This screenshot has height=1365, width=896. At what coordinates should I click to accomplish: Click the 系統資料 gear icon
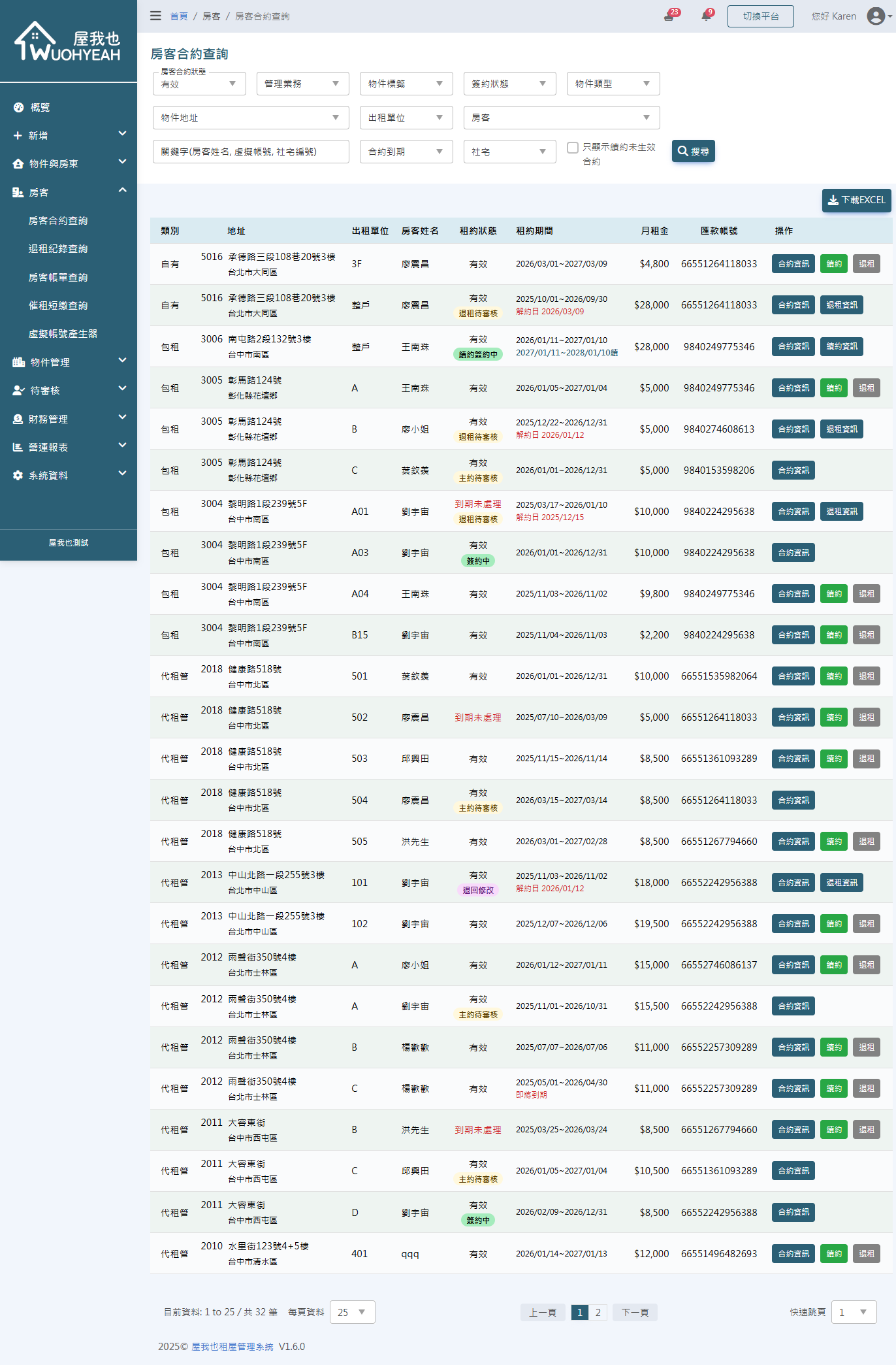tap(18, 476)
